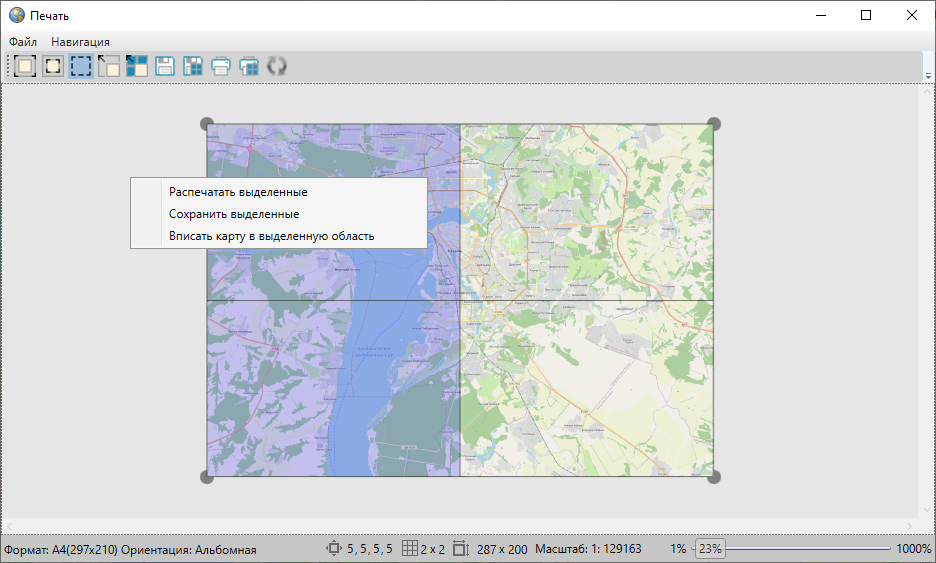Click the first page-frame toolbar icon

click(25, 66)
